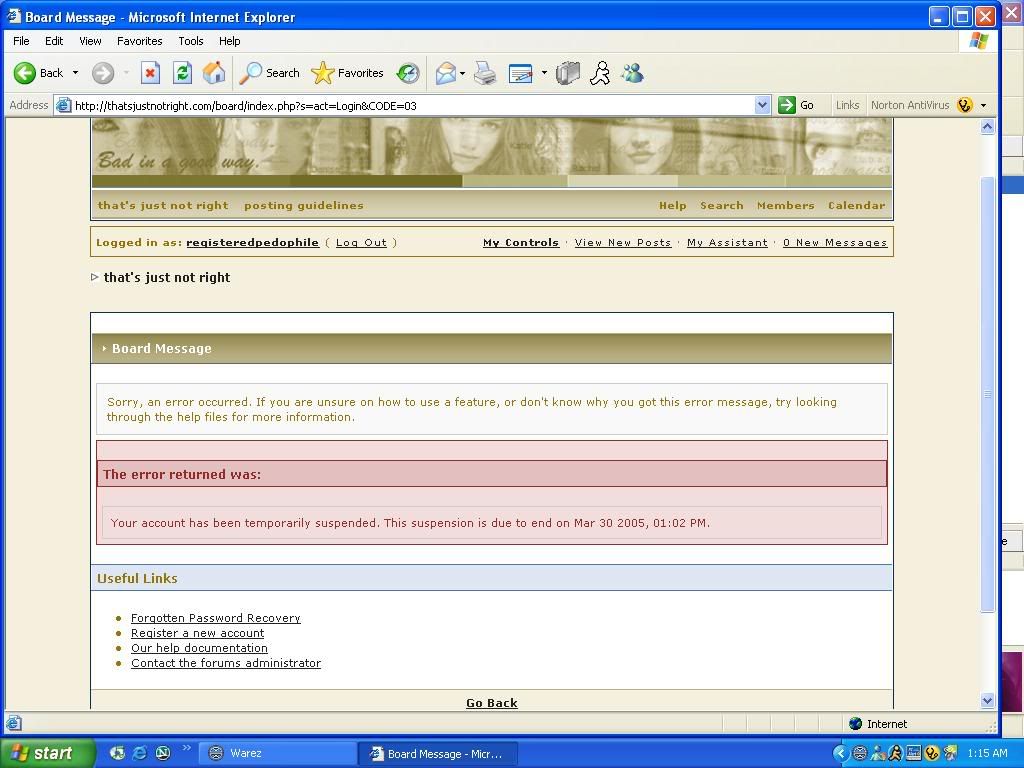1024x768 pixels.
Task: Print the page with the printer icon
Action: [485, 73]
